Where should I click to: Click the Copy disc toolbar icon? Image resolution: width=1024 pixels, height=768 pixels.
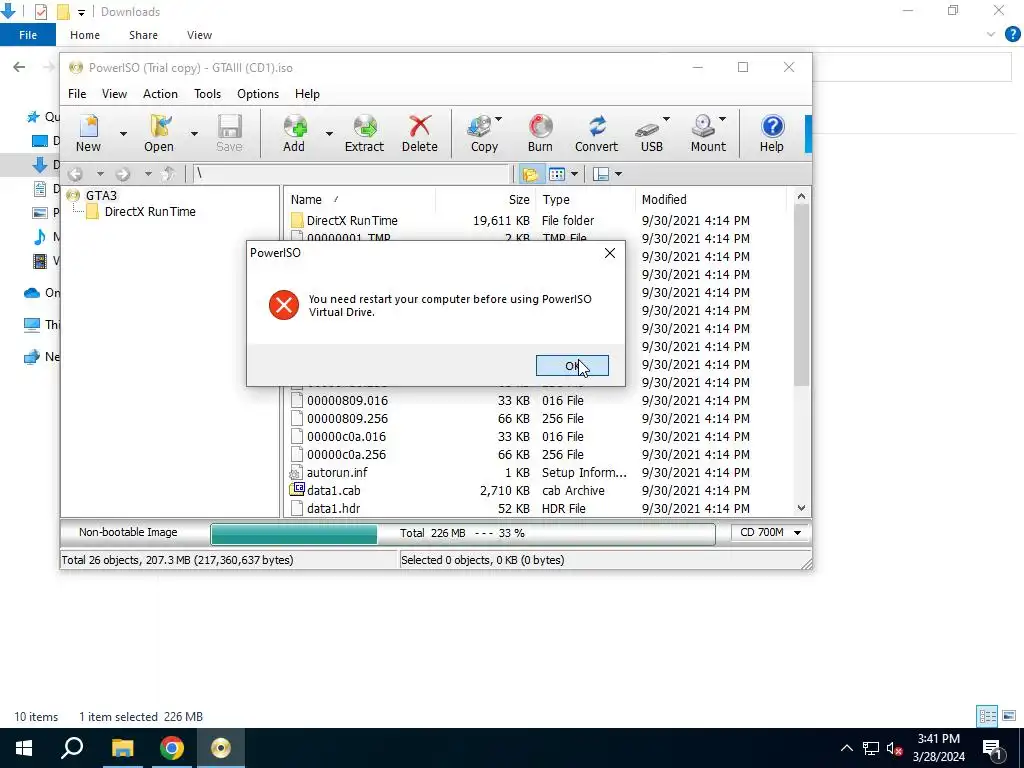tap(483, 133)
